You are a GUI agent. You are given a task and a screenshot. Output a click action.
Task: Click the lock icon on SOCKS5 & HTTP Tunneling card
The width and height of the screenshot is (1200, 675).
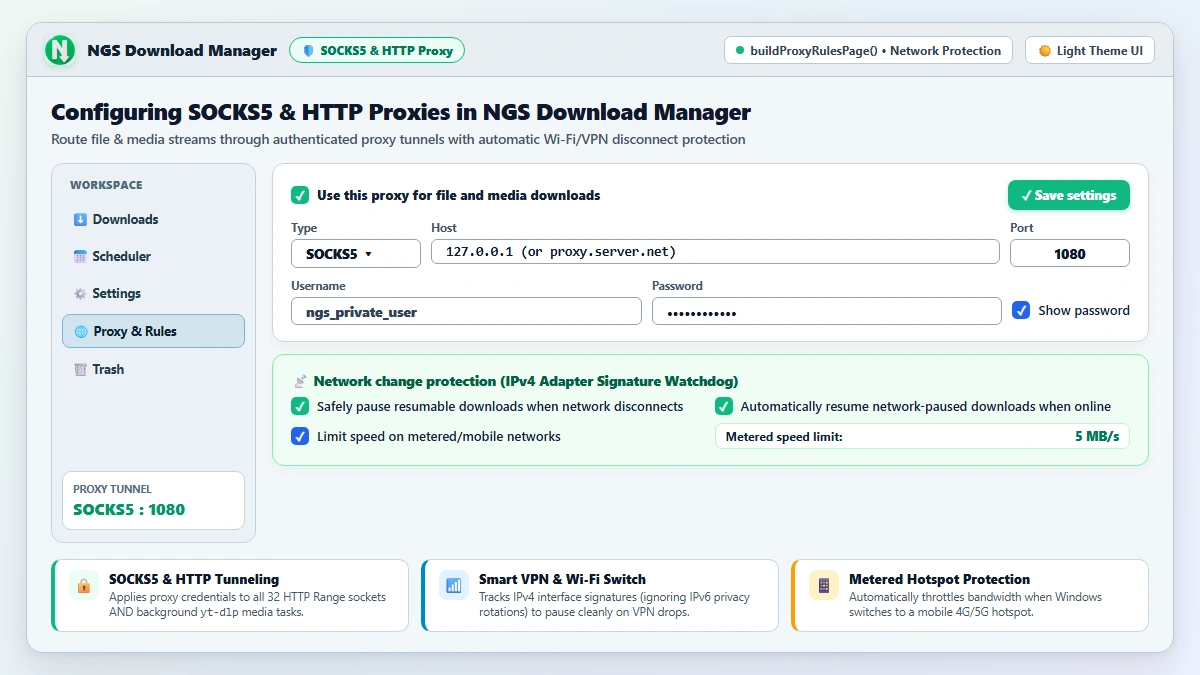[84, 585]
